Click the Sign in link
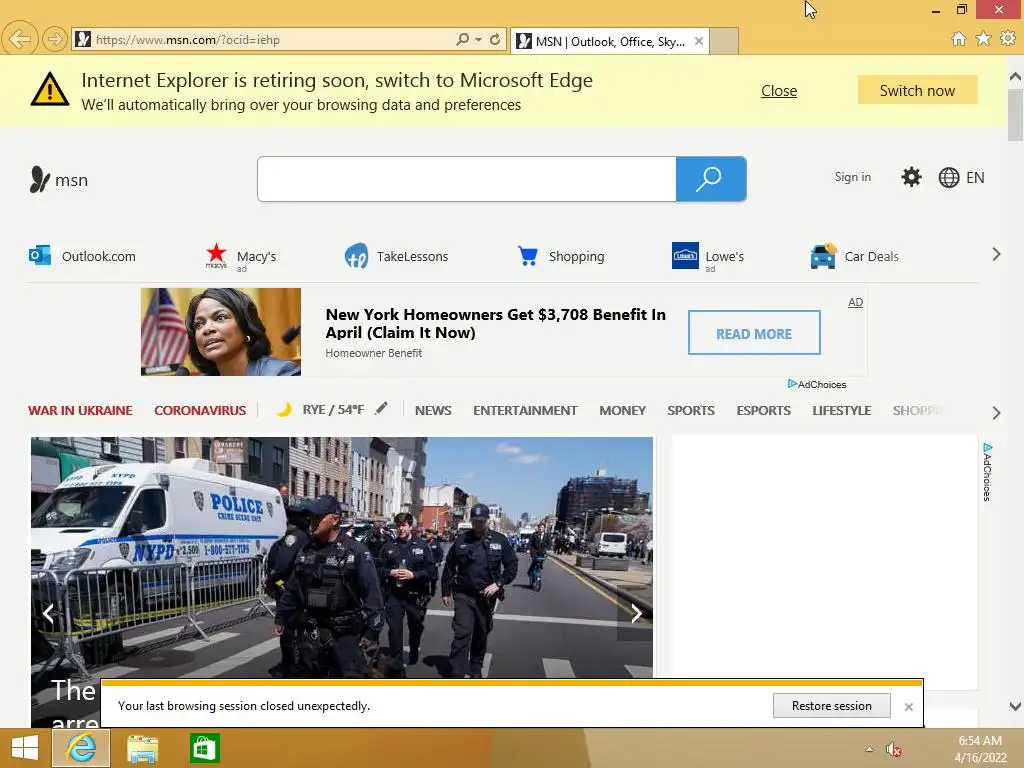The image size is (1024, 768). click(852, 177)
